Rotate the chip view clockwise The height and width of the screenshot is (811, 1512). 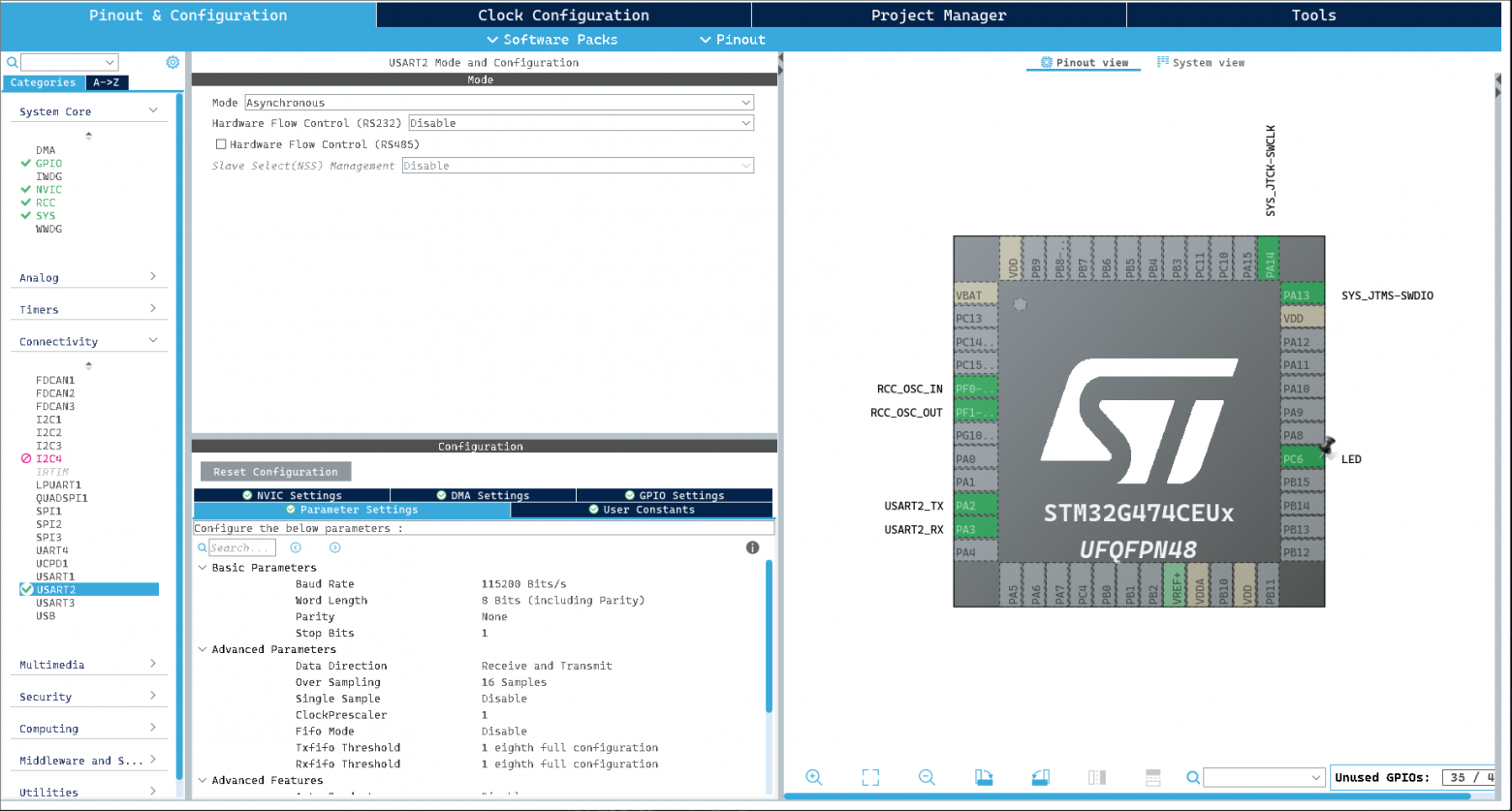click(x=984, y=777)
